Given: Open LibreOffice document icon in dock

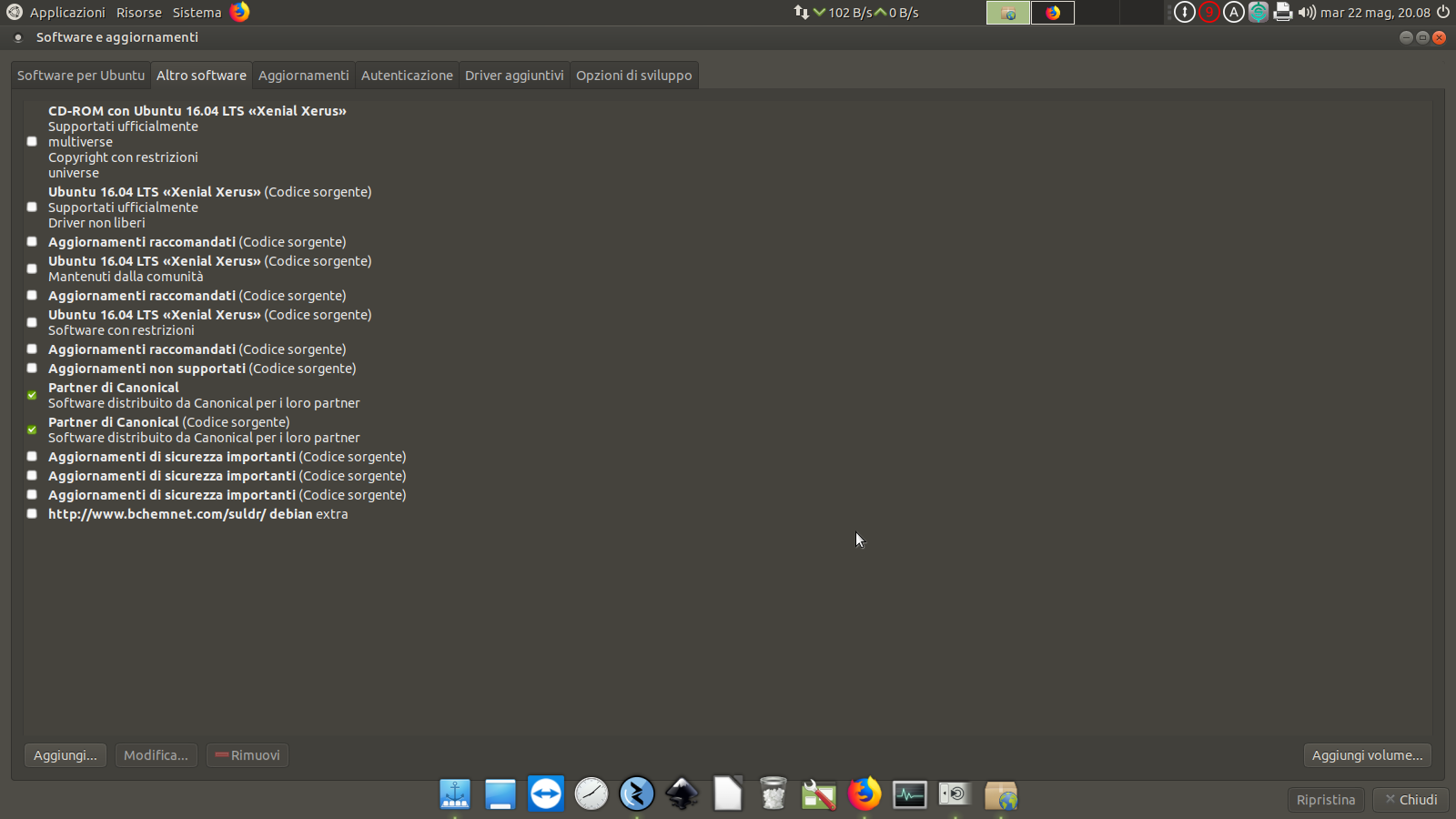Looking at the screenshot, I should pyautogui.click(x=728, y=794).
